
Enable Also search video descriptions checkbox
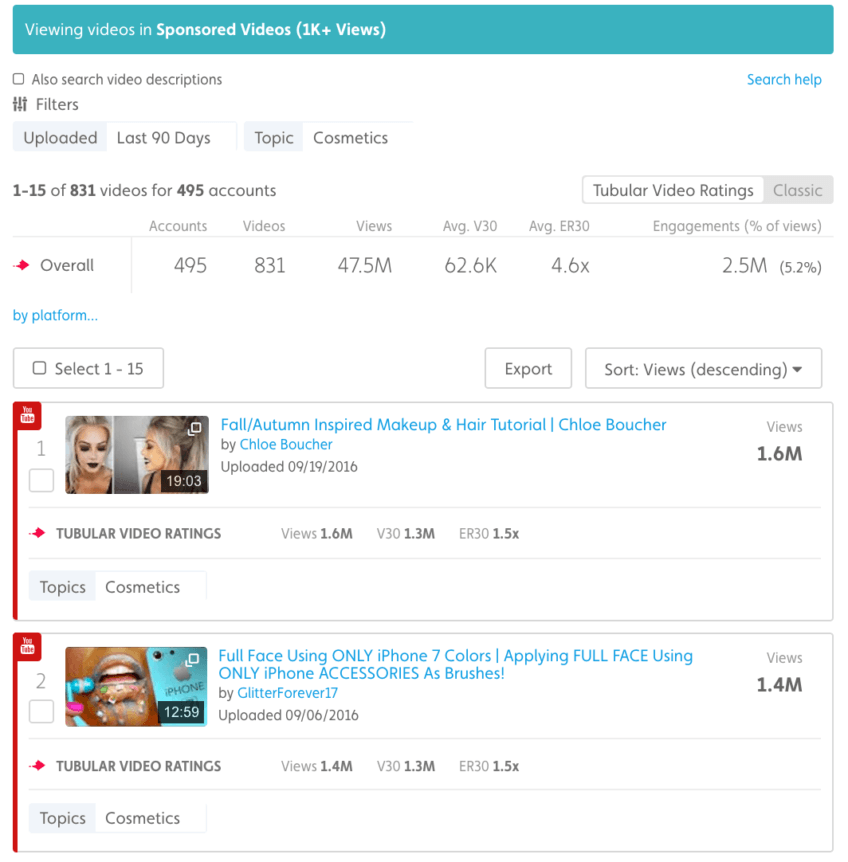pyautogui.click(x=19, y=79)
